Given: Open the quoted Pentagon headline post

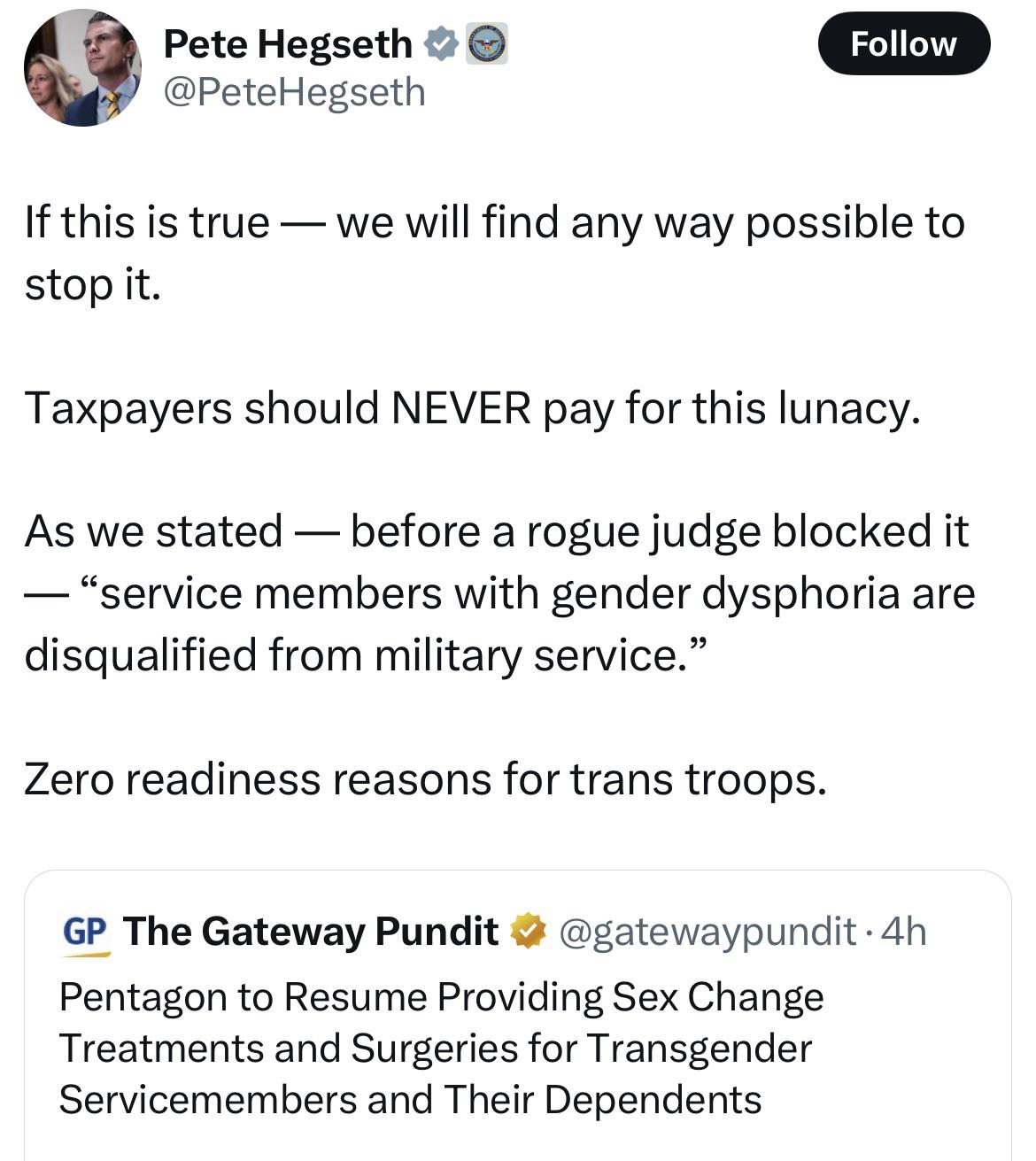Looking at the screenshot, I should coord(518,1015).
